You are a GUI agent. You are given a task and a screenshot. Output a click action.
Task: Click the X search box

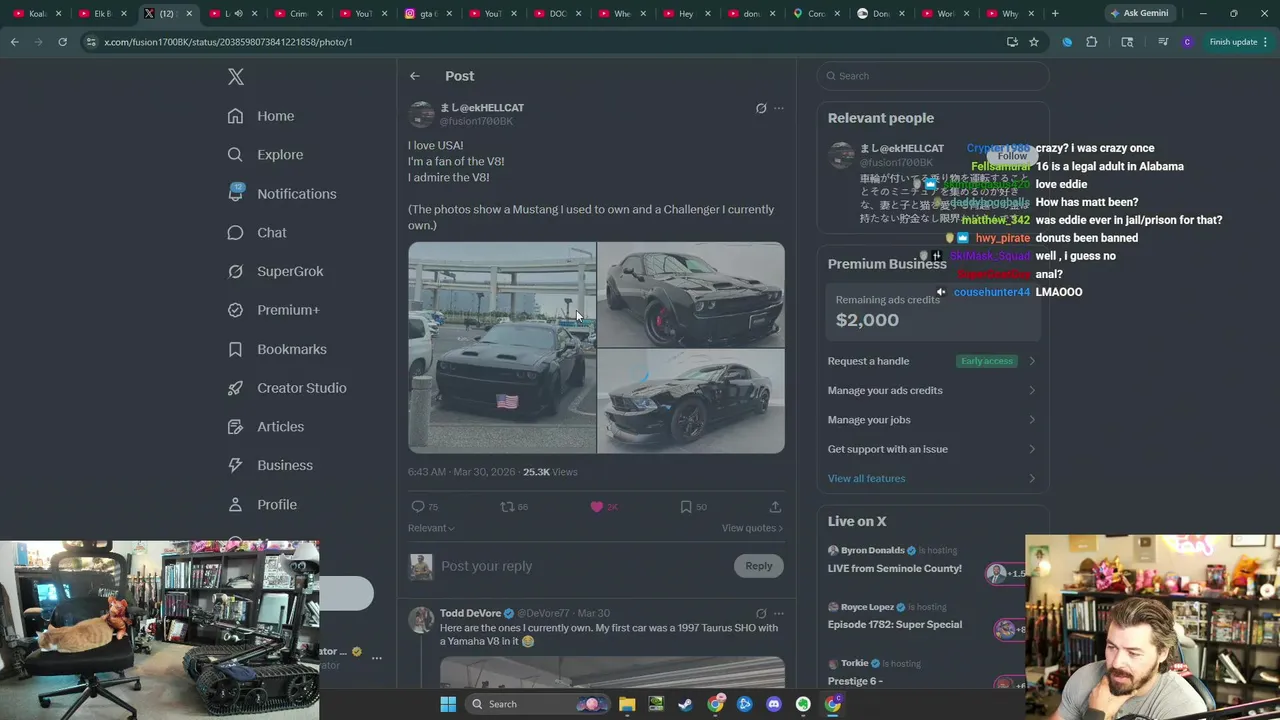[933, 76]
